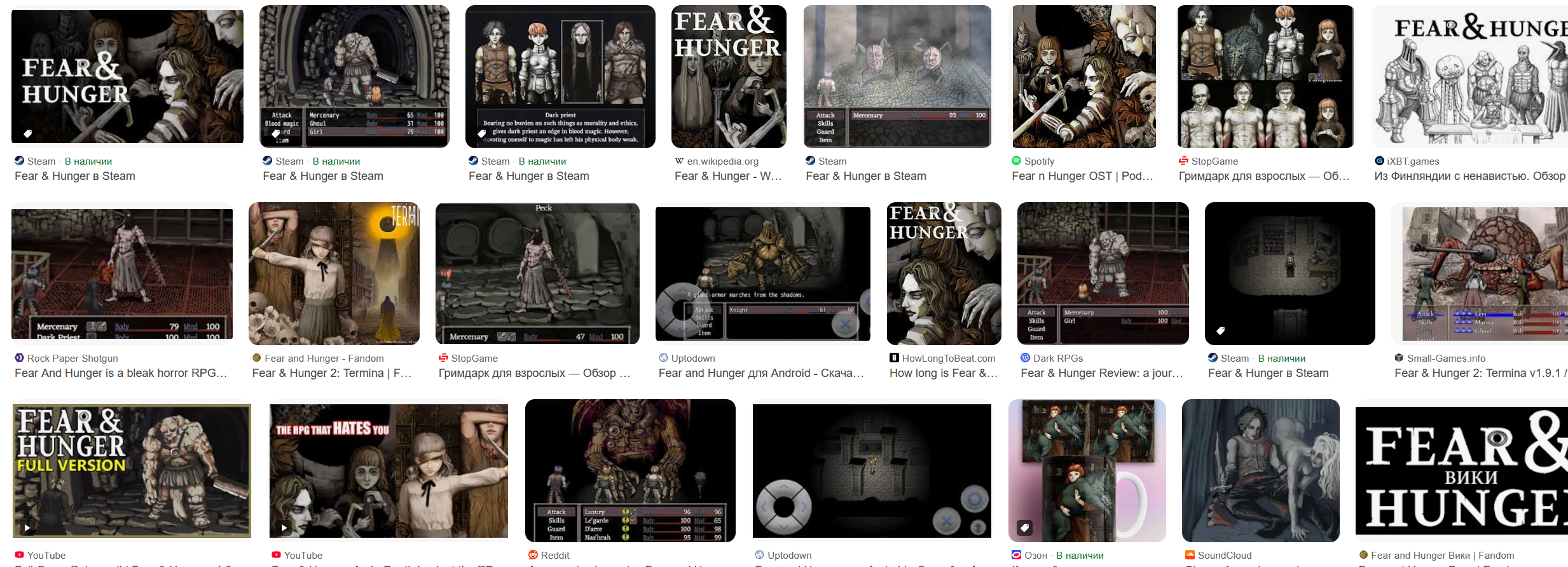Click the Reddit favicon
Image resolution: width=1568 pixels, height=567 pixels.
[533, 555]
